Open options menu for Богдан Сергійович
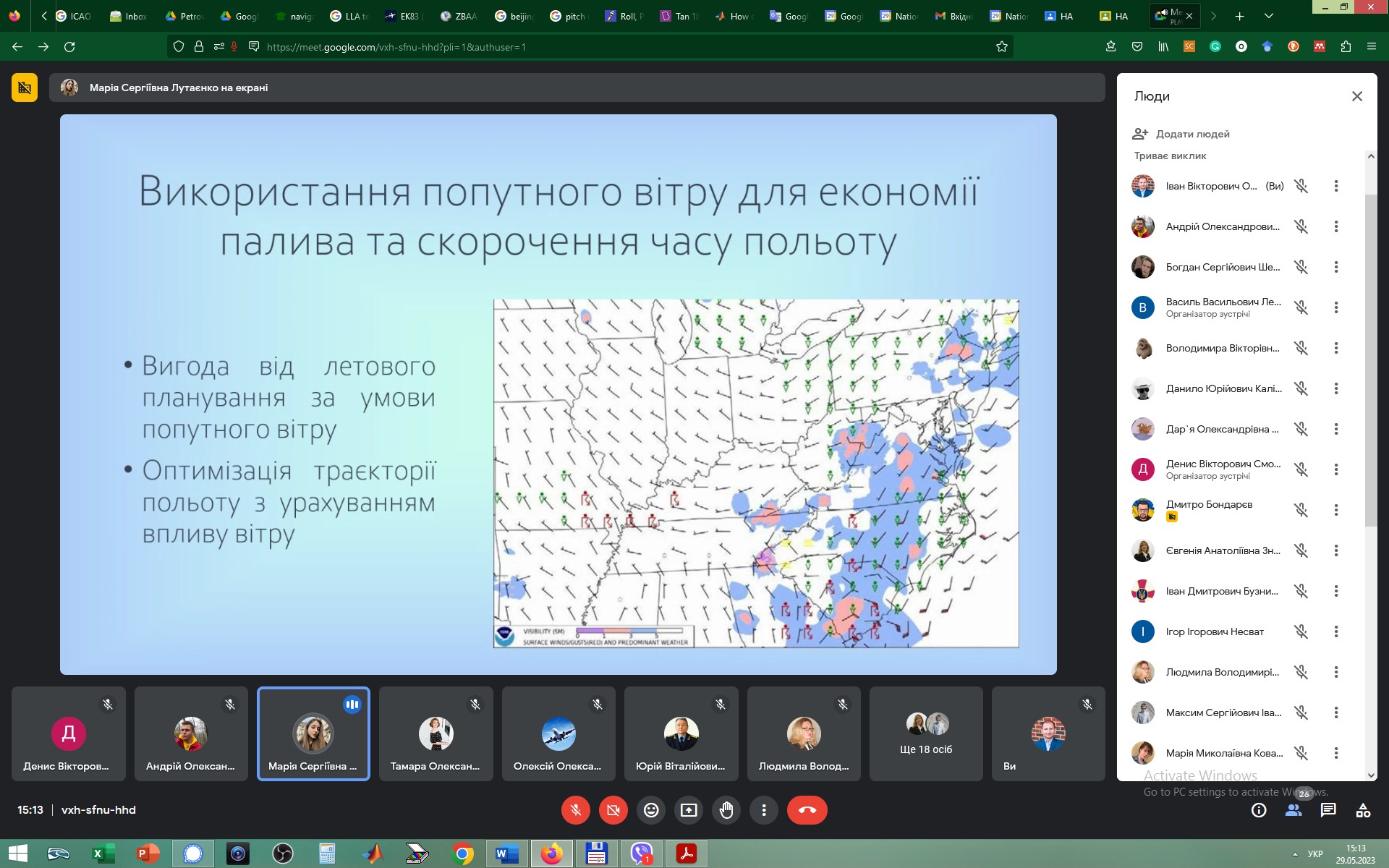Viewport: 1389px width, 868px height. 1336,267
